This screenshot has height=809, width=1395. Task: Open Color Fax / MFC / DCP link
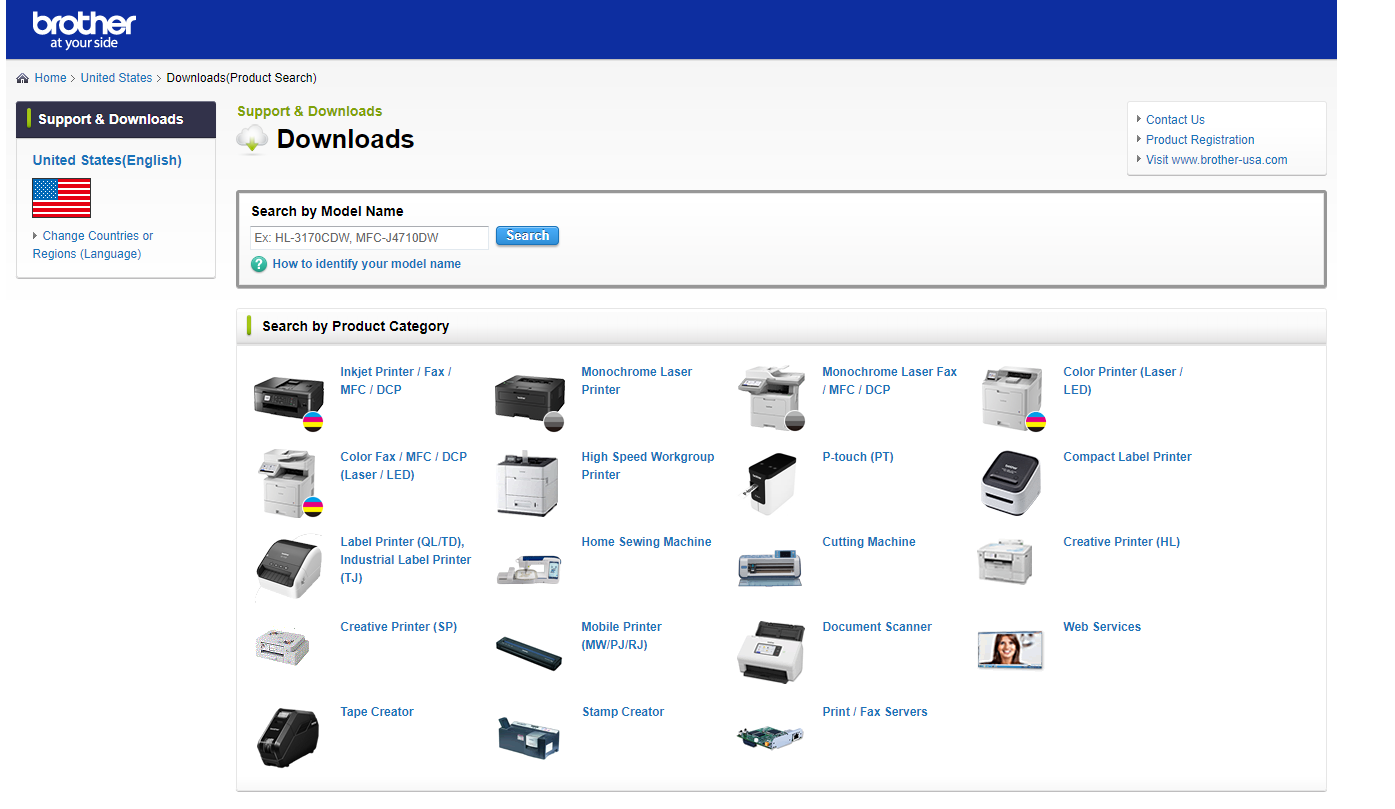point(404,466)
